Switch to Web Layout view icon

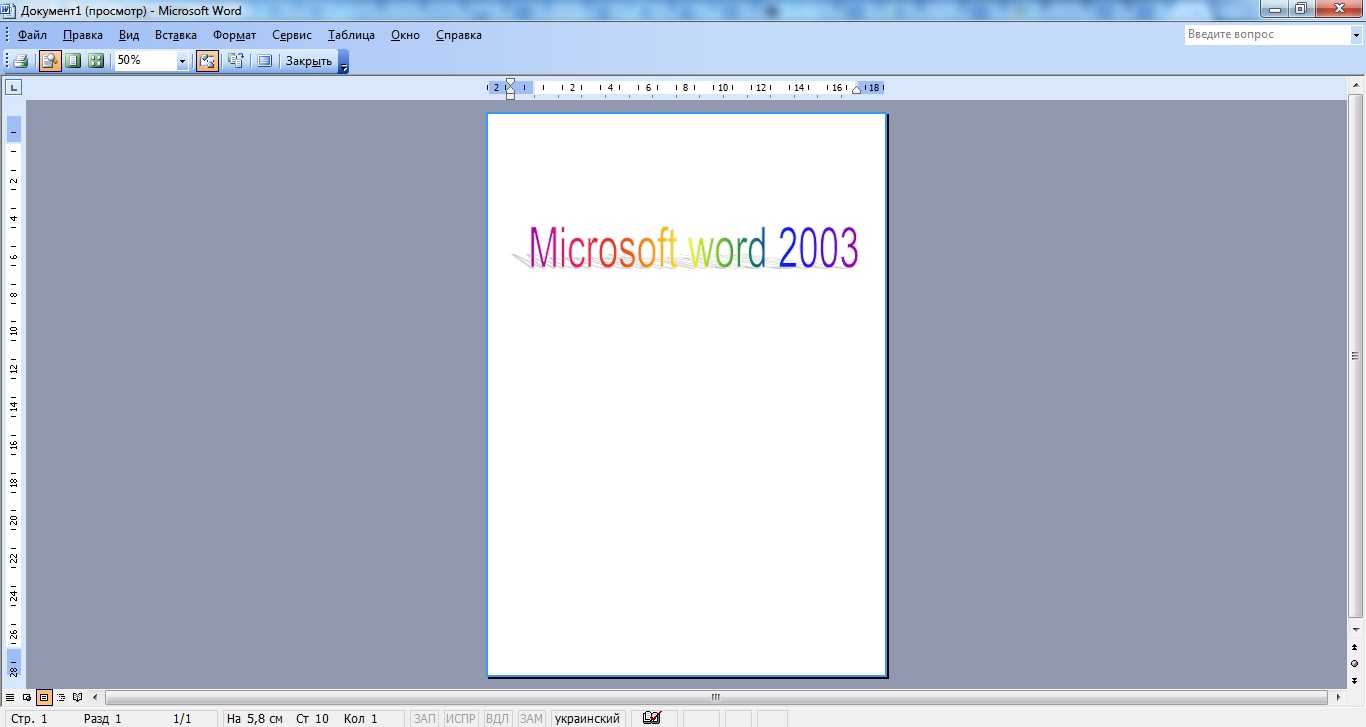coord(27,697)
